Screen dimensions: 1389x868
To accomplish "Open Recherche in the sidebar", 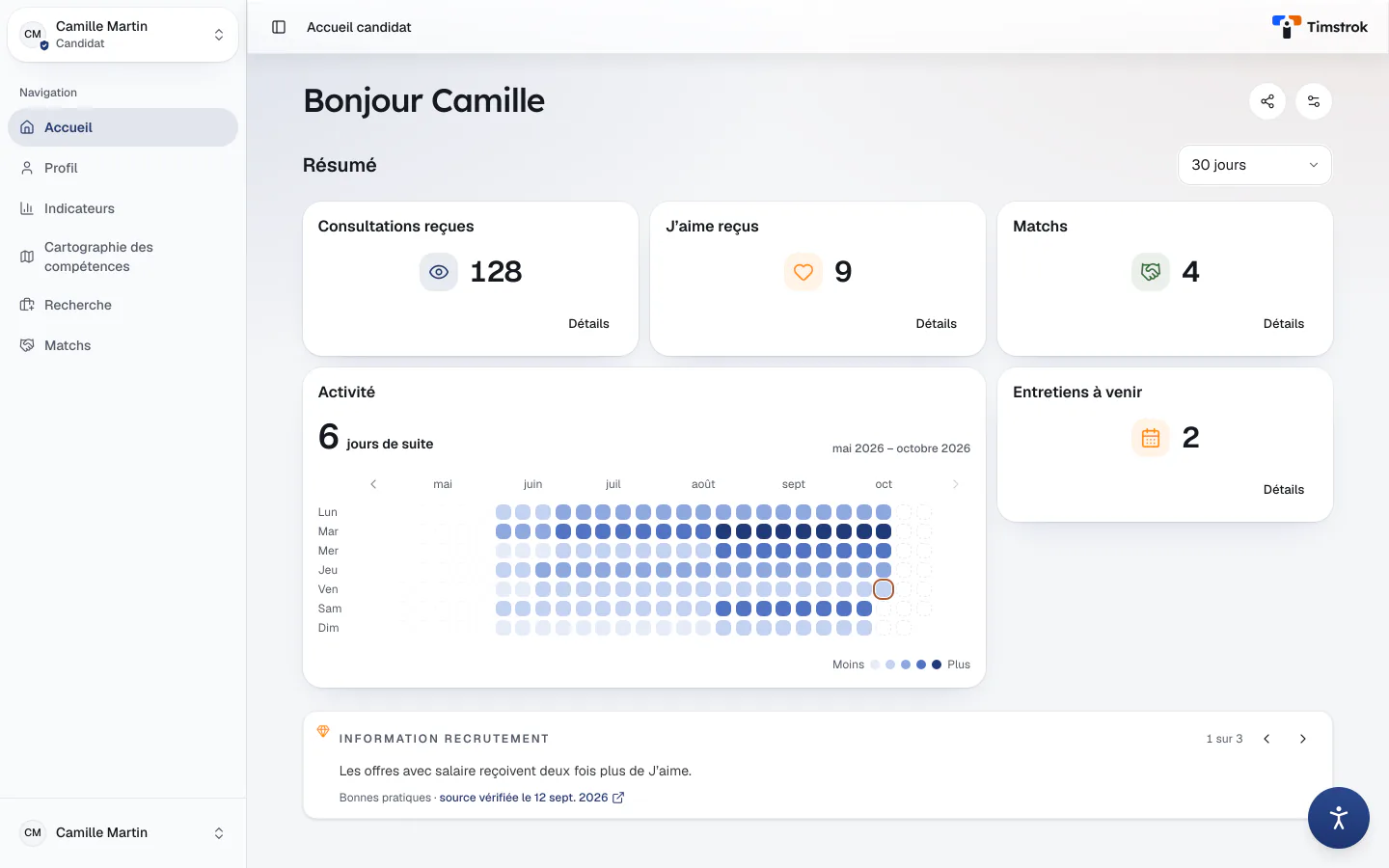I will pyautogui.click(x=123, y=305).
